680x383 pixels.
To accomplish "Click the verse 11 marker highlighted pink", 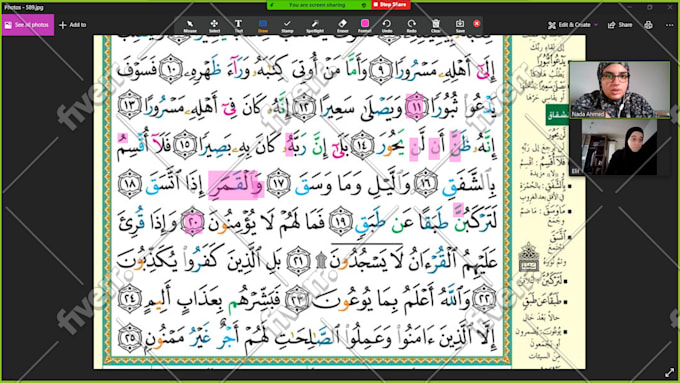I will coord(415,106).
